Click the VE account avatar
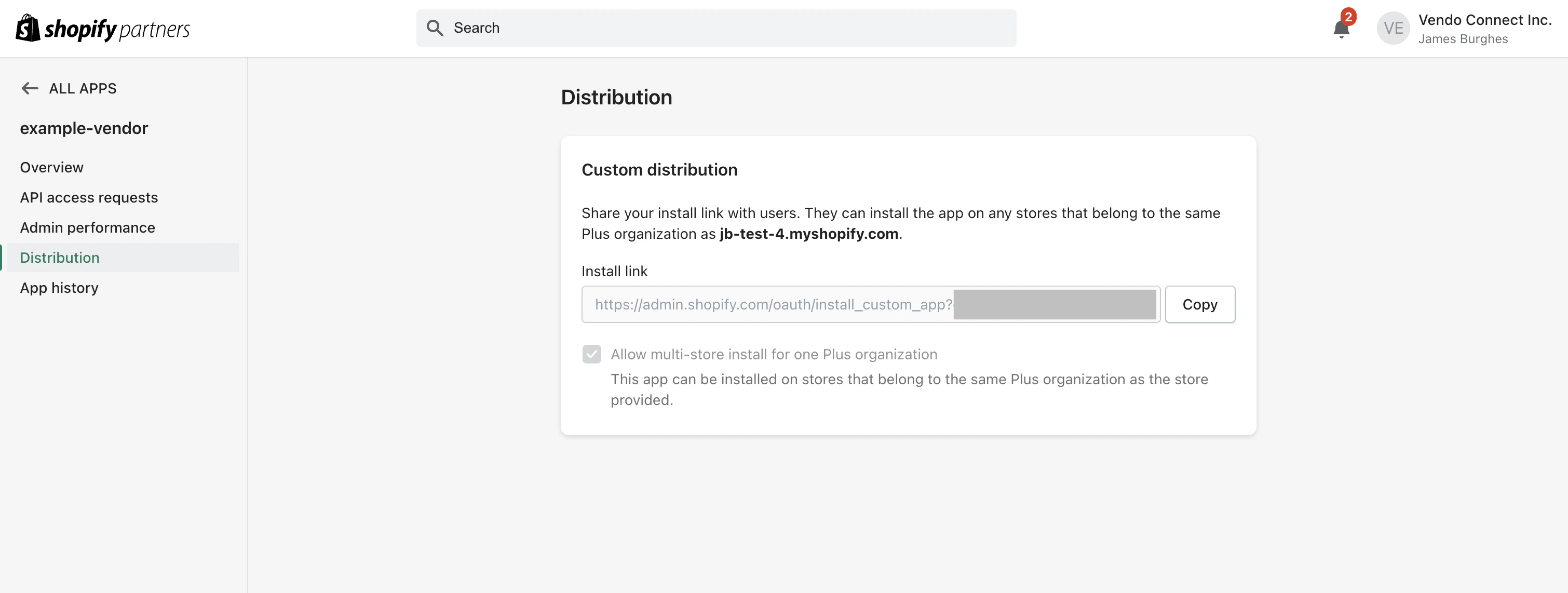Viewport: 1568px width, 593px height. [x=1393, y=28]
